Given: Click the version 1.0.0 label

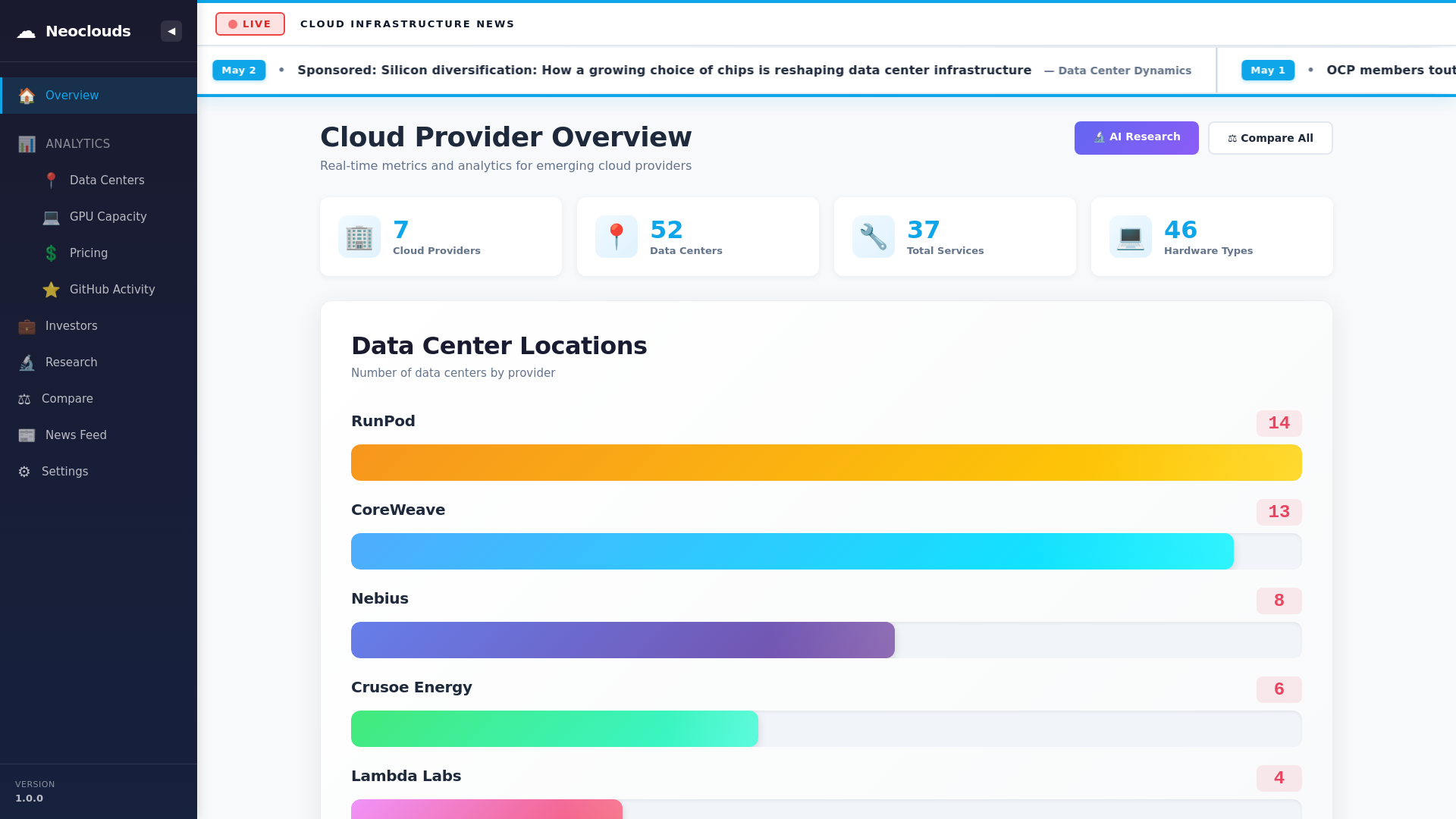Looking at the screenshot, I should [30, 799].
